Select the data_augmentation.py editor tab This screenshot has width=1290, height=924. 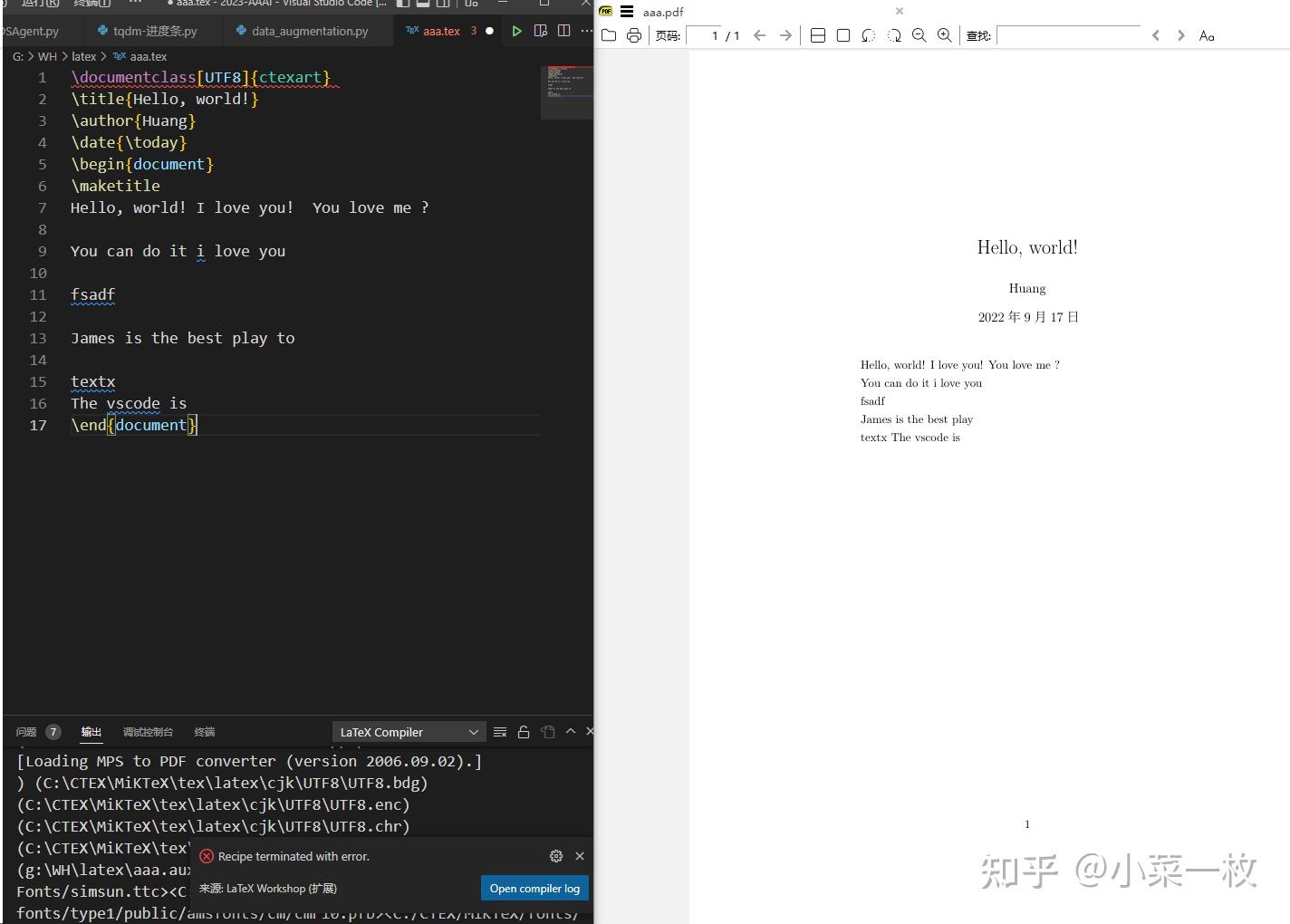307,30
